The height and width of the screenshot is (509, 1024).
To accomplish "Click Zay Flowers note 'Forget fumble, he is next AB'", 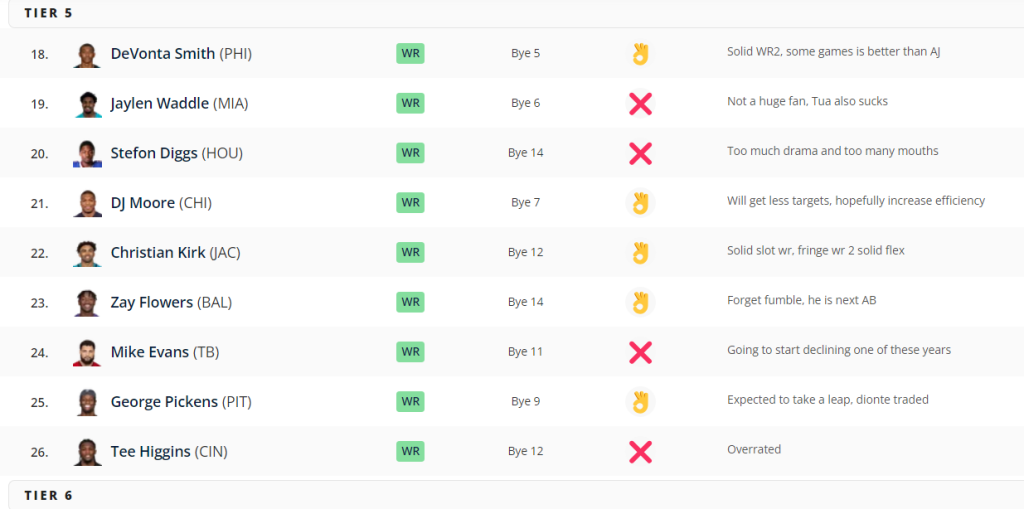I will pos(801,301).
